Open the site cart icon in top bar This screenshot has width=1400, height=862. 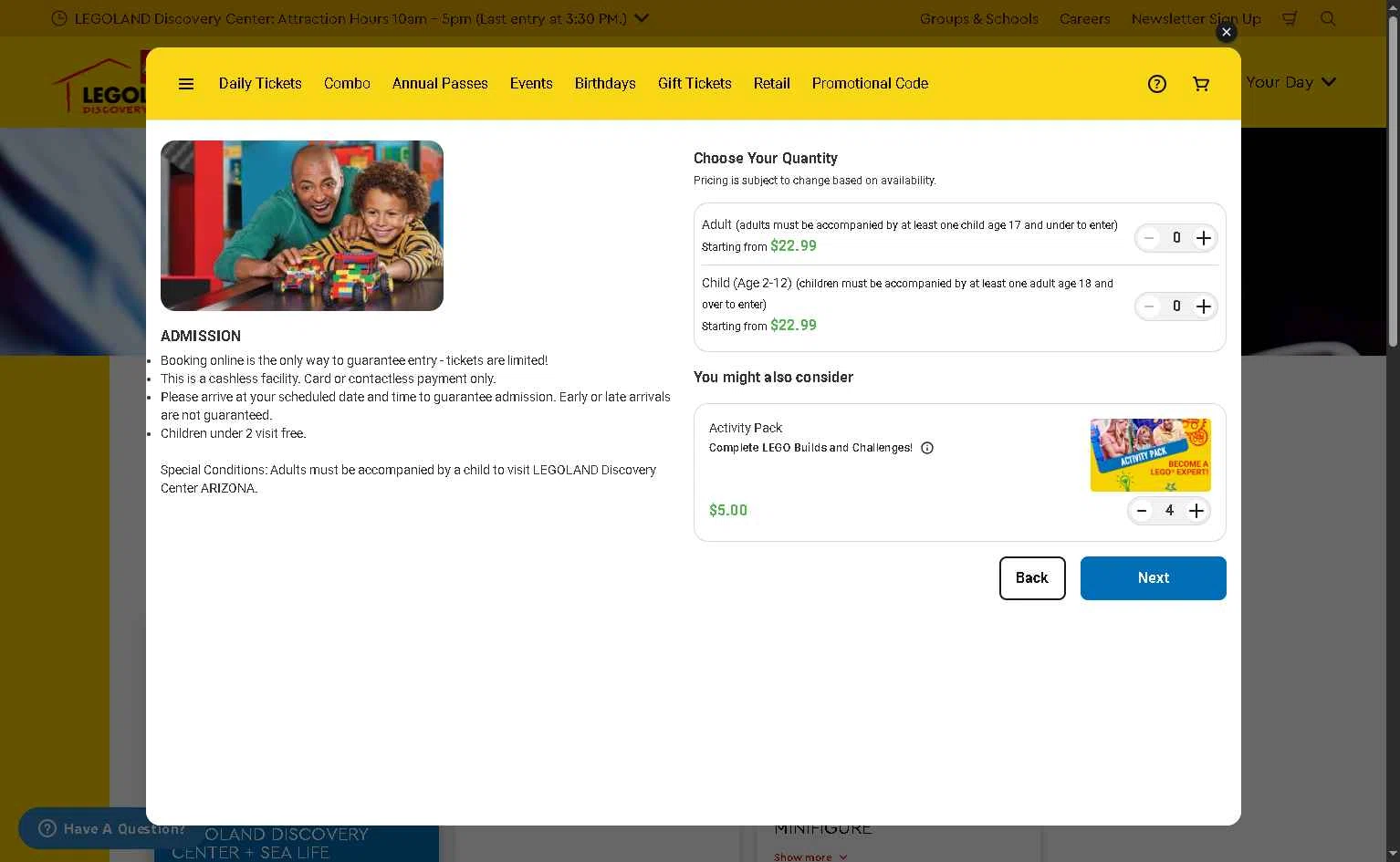pos(1290,18)
